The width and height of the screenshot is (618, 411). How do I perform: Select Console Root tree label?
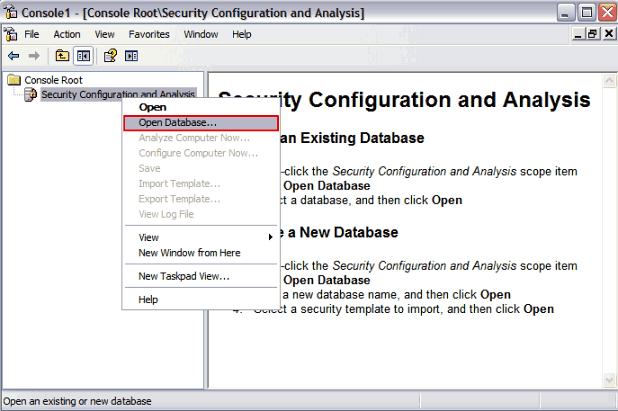[x=53, y=80]
